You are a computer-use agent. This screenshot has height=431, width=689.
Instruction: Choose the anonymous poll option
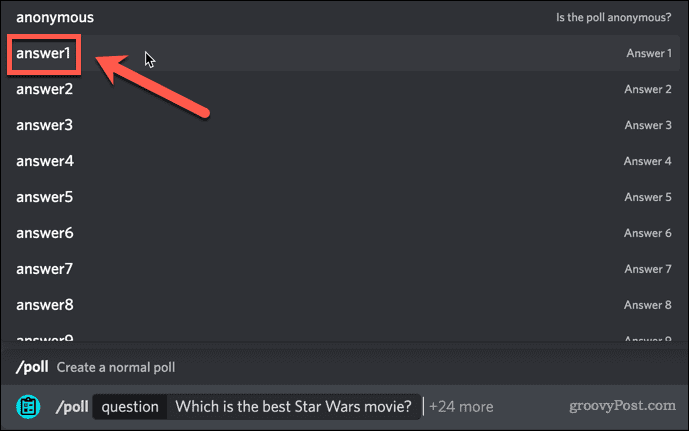pyautogui.click(x=55, y=17)
